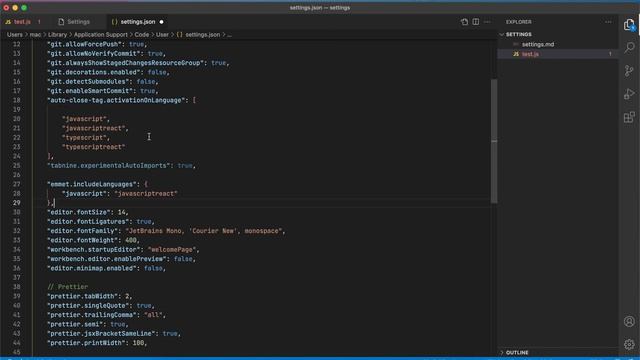
Task: Click "prettier.tabWidth" key text
Action: pos(83,296)
